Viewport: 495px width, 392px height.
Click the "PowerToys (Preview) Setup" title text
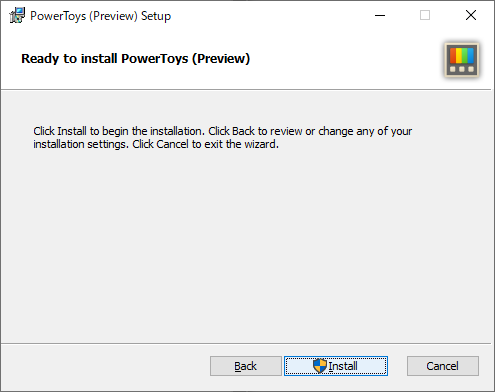point(101,16)
